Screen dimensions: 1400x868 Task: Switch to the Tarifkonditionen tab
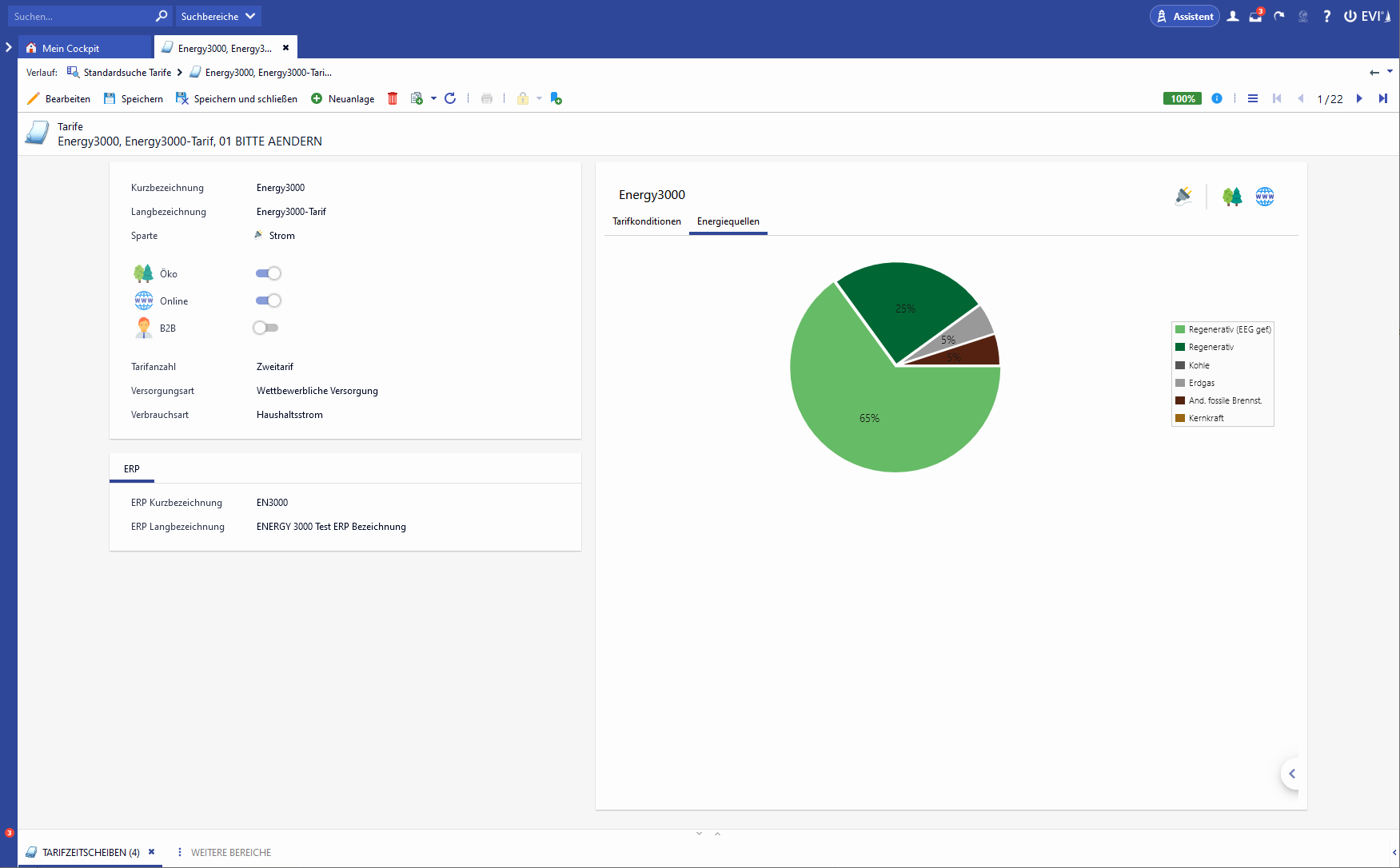[x=647, y=221]
